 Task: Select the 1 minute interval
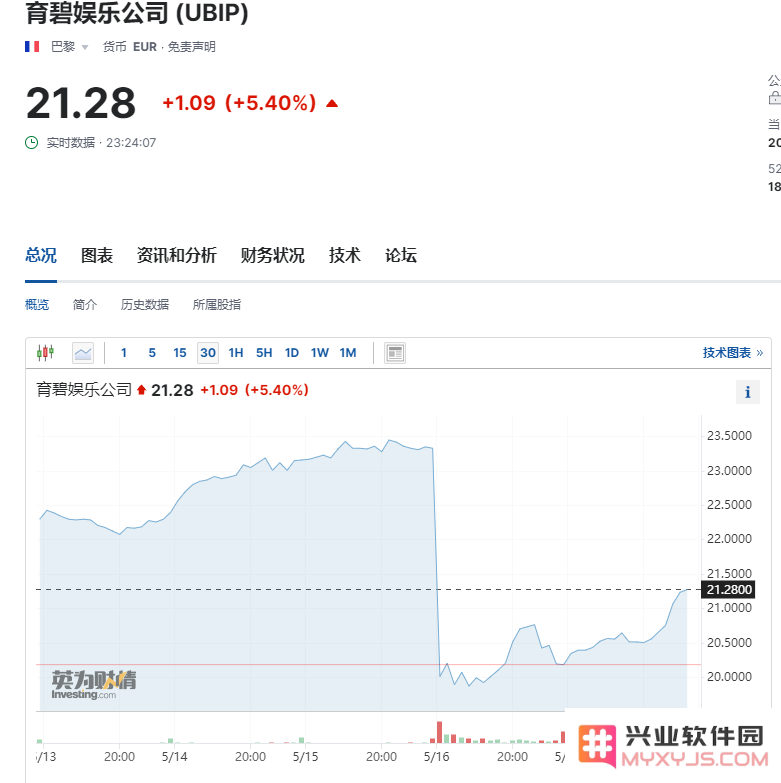(124, 353)
